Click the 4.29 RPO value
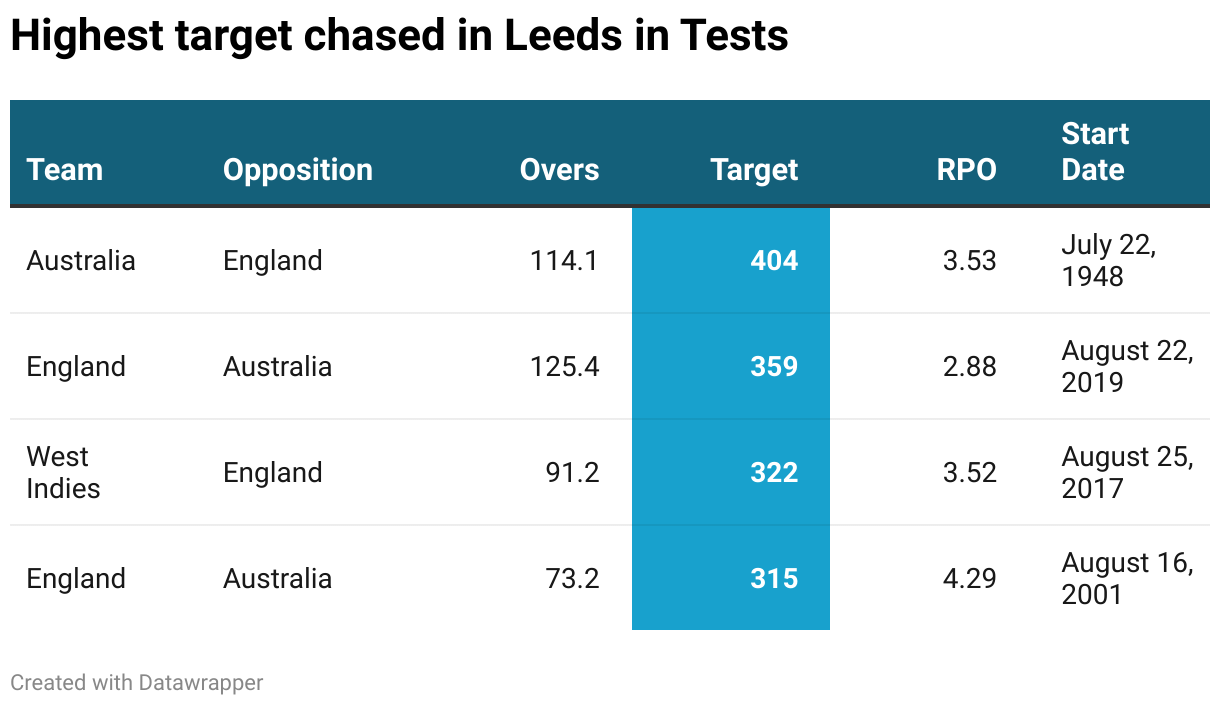The image size is (1220, 706). pyautogui.click(x=970, y=579)
